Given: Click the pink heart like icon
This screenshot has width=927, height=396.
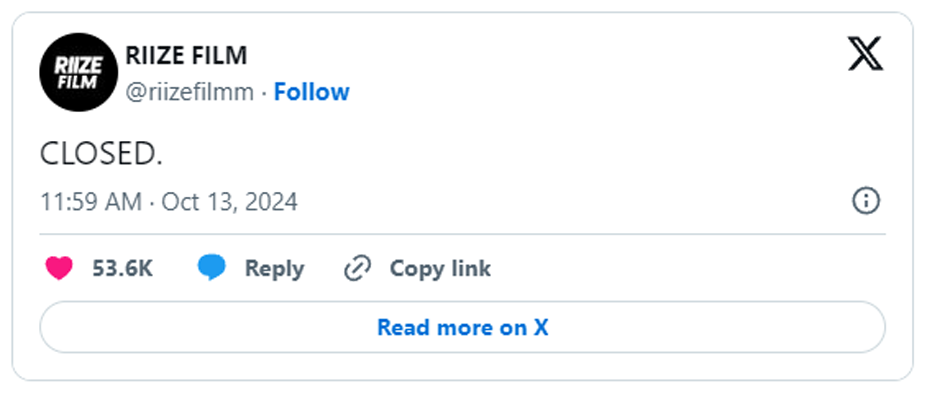Looking at the screenshot, I should click(59, 268).
